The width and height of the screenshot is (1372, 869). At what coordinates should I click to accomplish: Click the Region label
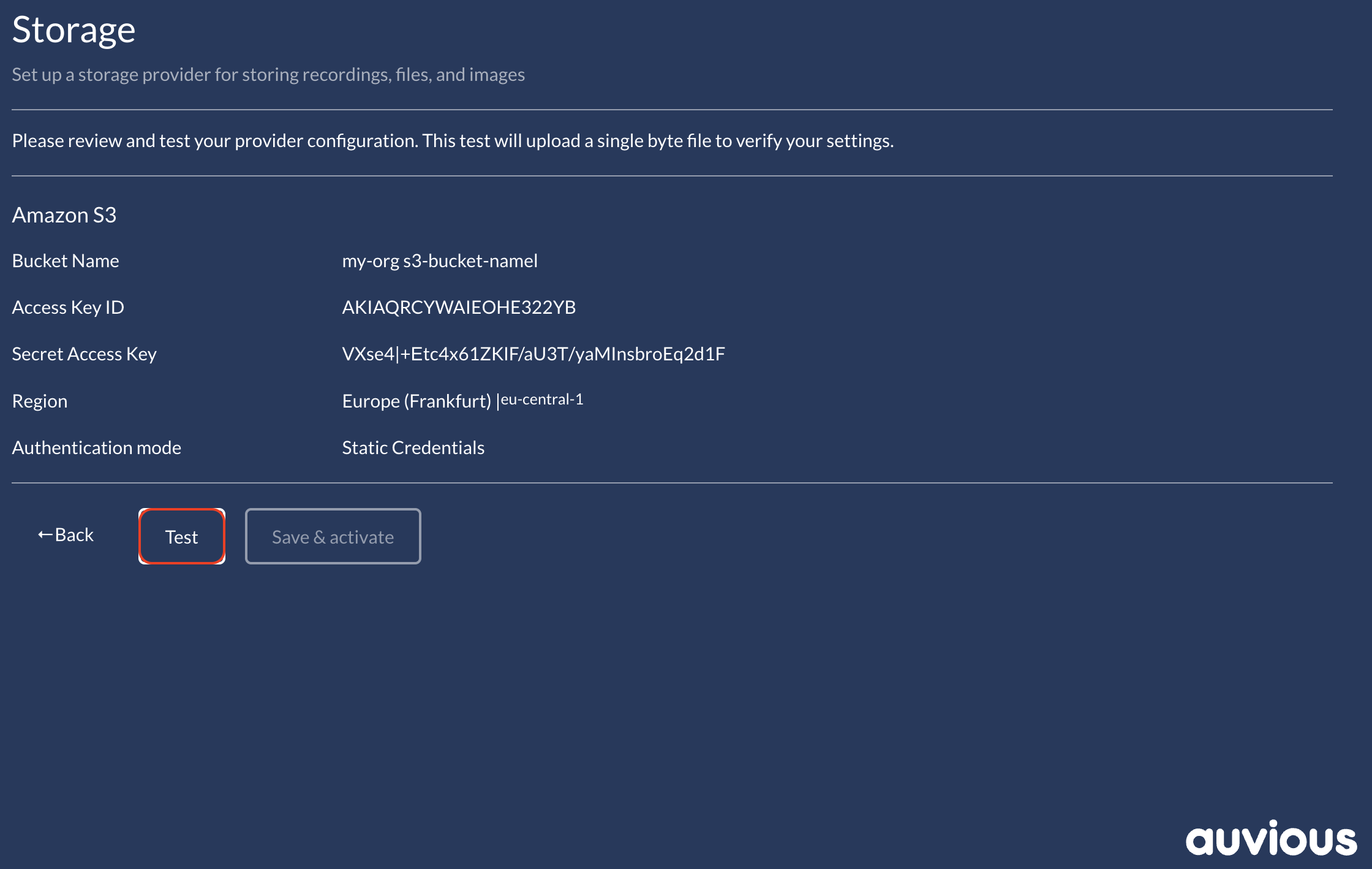39,401
